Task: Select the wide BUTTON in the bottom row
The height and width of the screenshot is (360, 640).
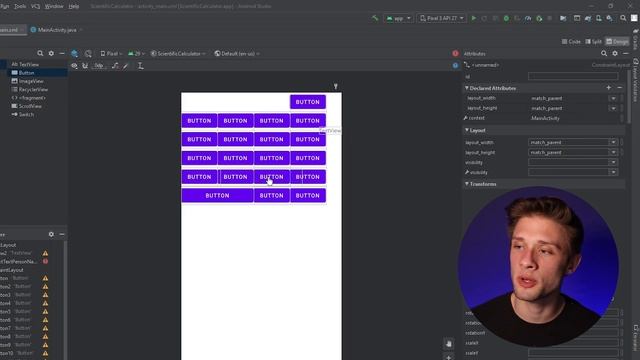Action: tap(218, 196)
